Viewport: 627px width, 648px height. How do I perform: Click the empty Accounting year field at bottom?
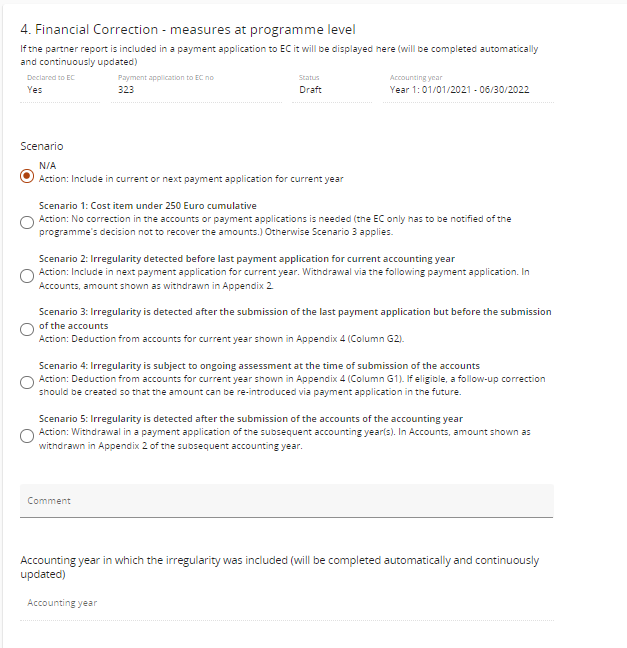coord(286,603)
